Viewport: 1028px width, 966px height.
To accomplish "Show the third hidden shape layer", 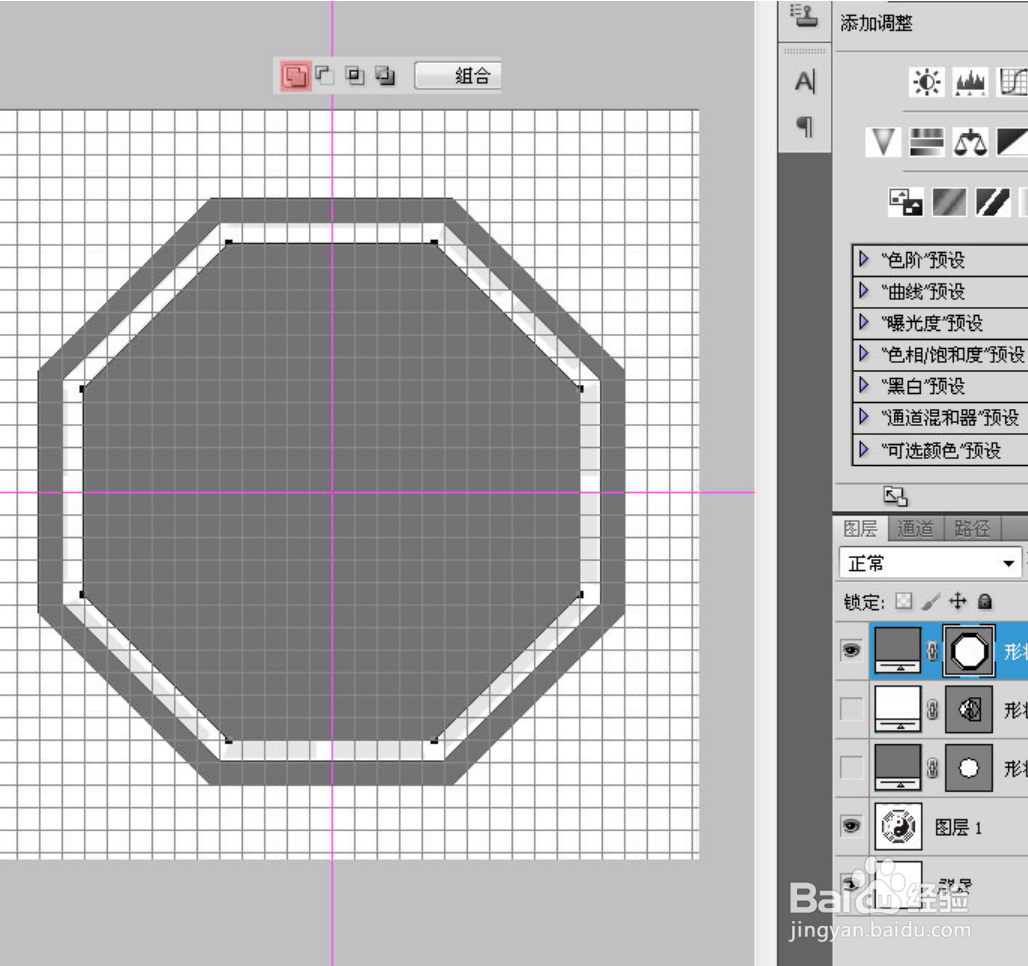I will (x=851, y=766).
